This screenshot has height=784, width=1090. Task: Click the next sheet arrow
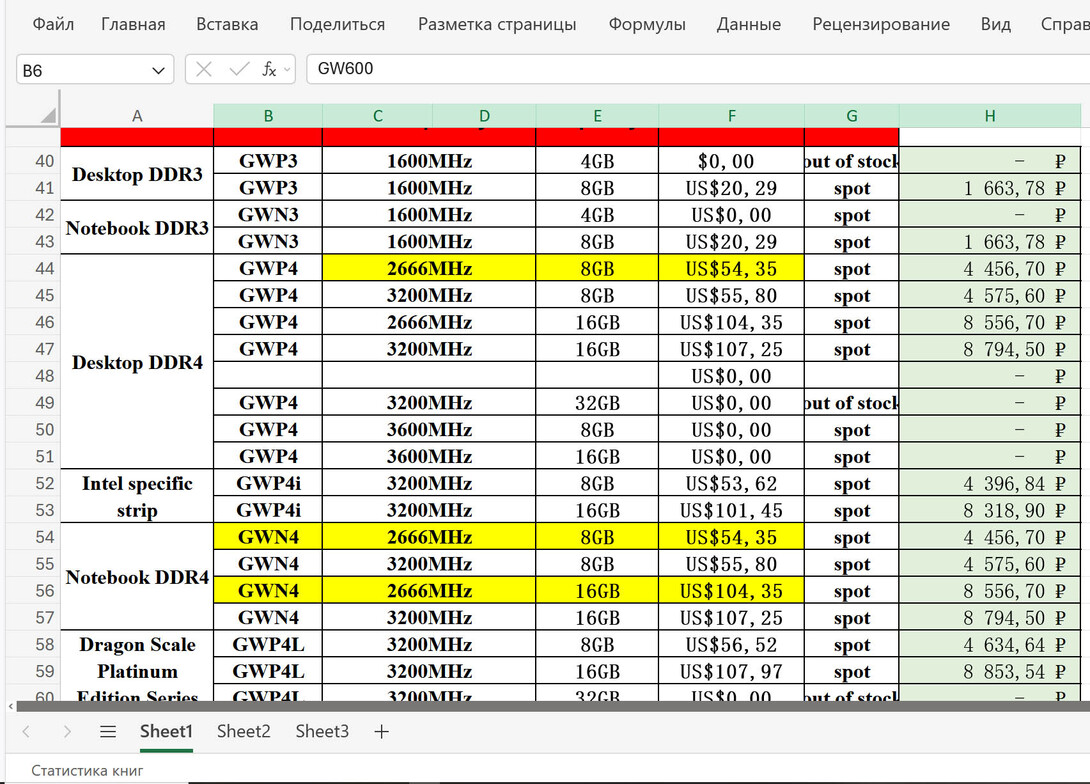pos(67,732)
